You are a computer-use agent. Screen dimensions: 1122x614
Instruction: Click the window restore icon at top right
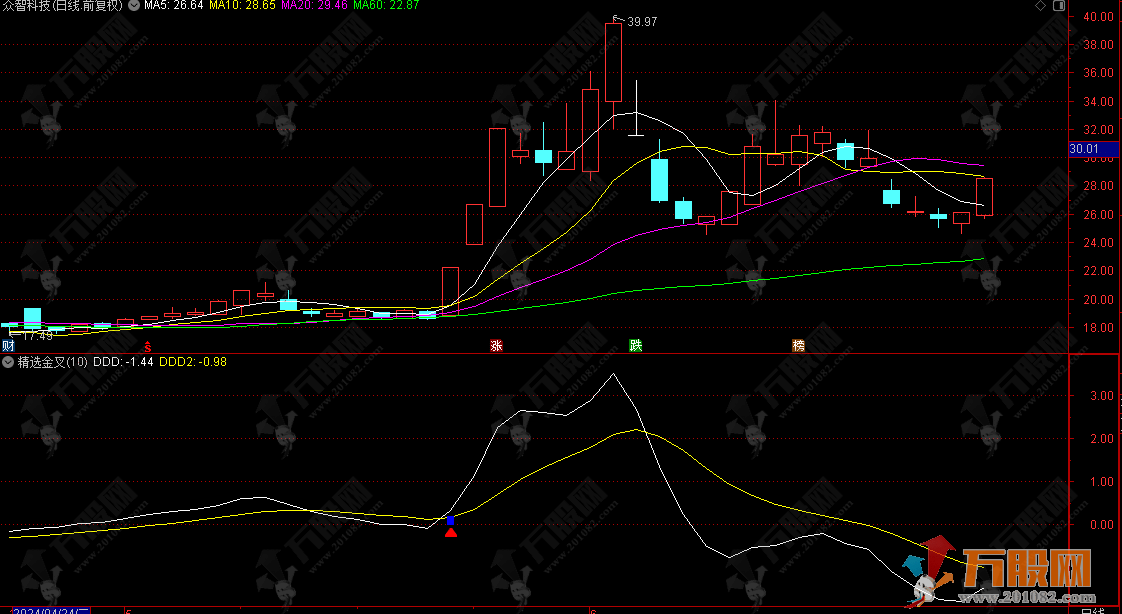[x=1059, y=6]
